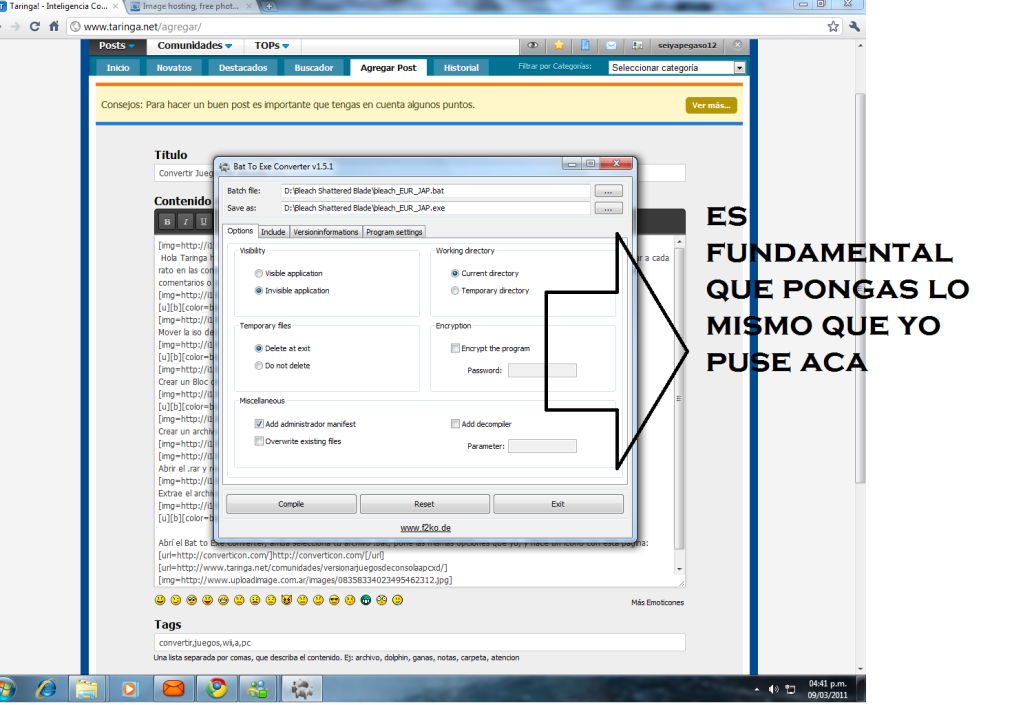Insert the sunglasses cool emoticon
Image resolution: width=1023 pixels, height=705 pixels.
click(x=334, y=600)
